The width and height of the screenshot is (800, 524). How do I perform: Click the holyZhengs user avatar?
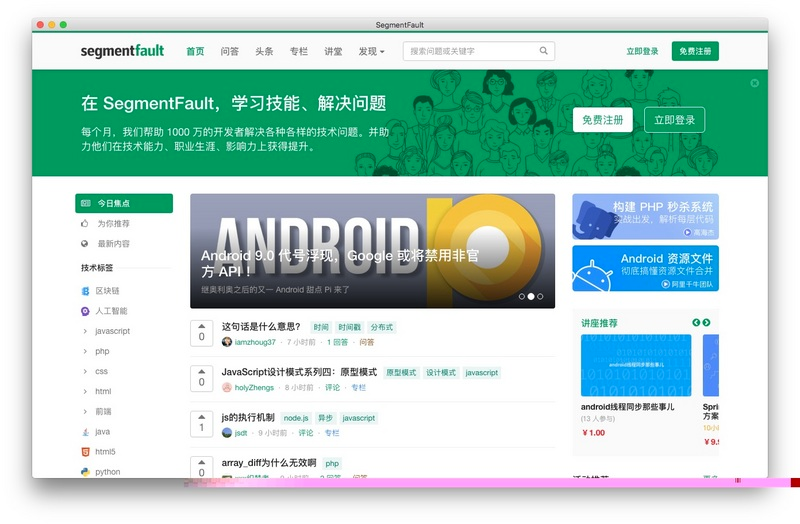(227, 387)
